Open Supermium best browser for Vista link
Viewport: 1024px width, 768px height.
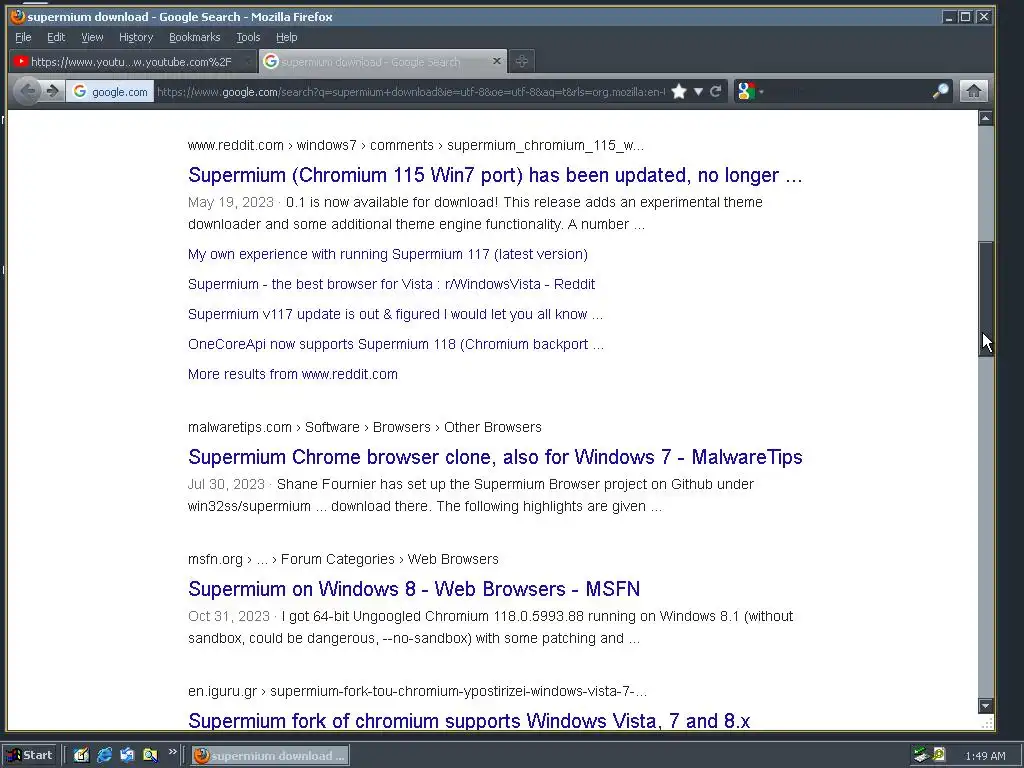pos(391,284)
